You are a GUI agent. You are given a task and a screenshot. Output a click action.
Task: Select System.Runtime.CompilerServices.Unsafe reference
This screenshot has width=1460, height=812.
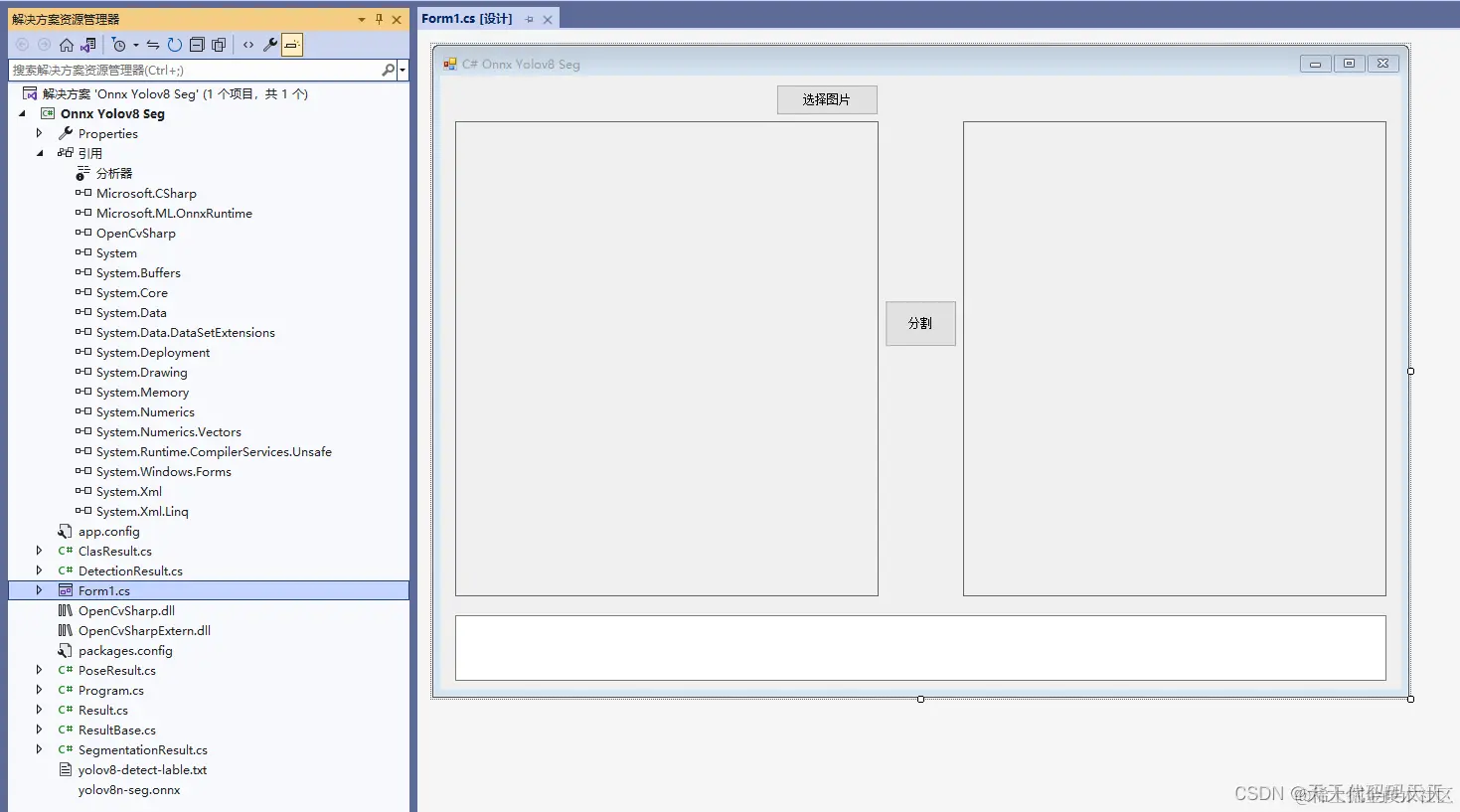[214, 451]
